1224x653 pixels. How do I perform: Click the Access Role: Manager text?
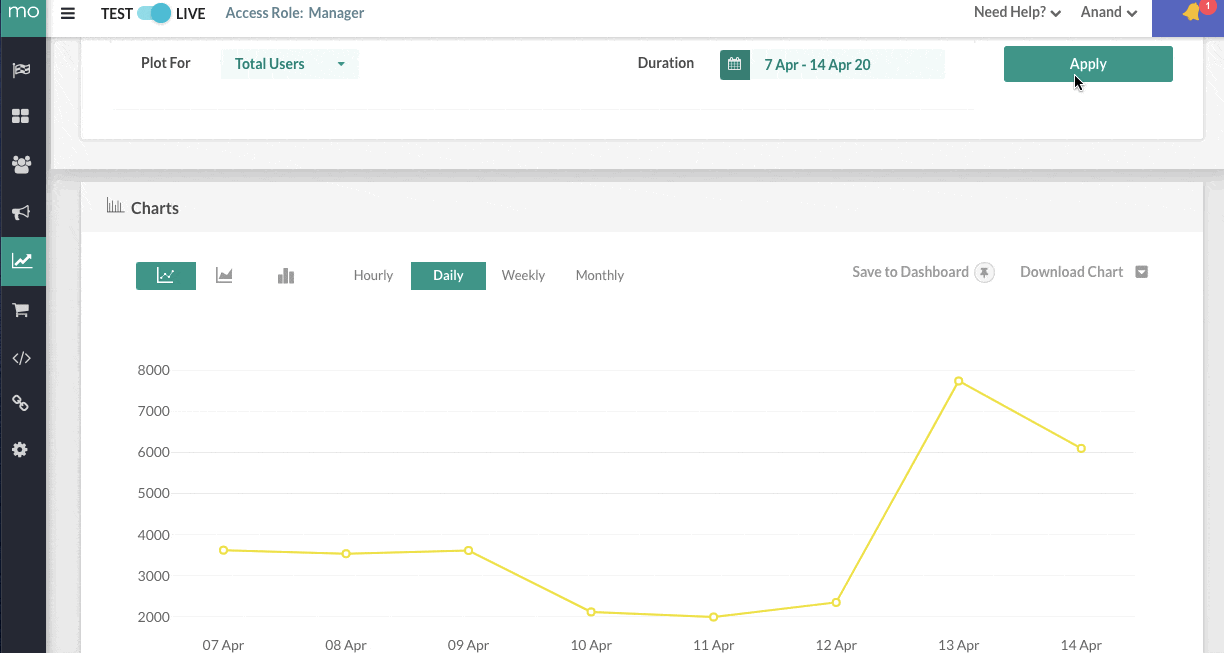click(295, 13)
